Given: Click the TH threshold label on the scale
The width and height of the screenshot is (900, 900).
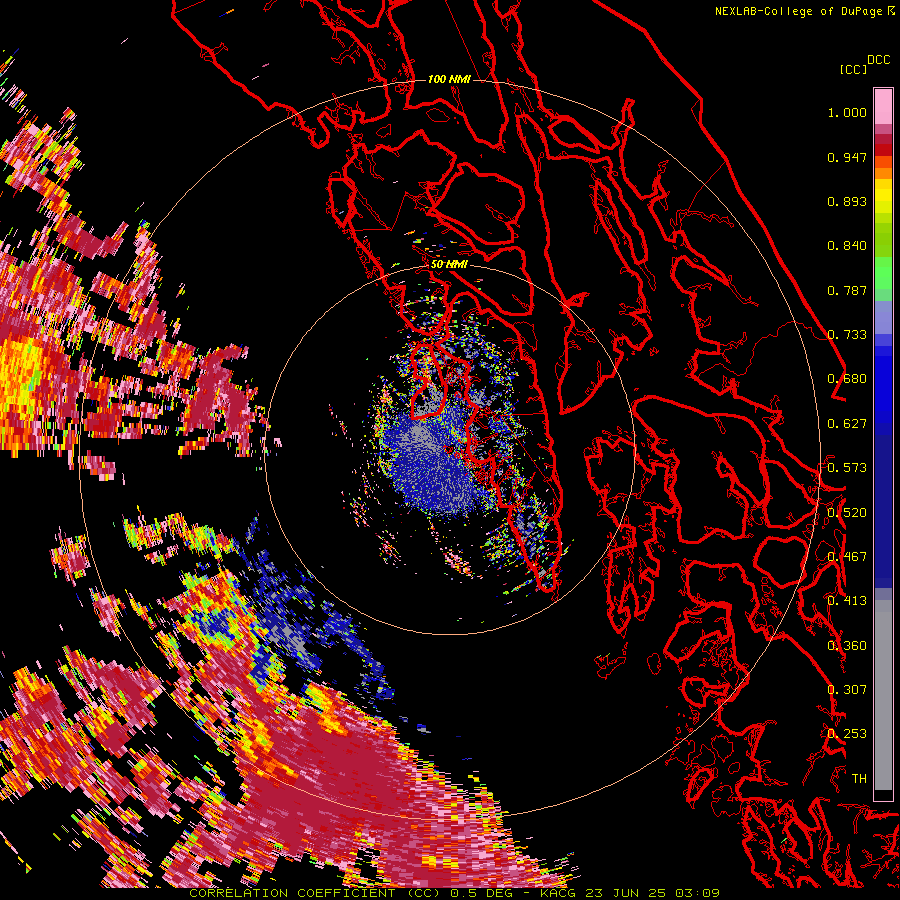Looking at the screenshot, I should tap(859, 779).
